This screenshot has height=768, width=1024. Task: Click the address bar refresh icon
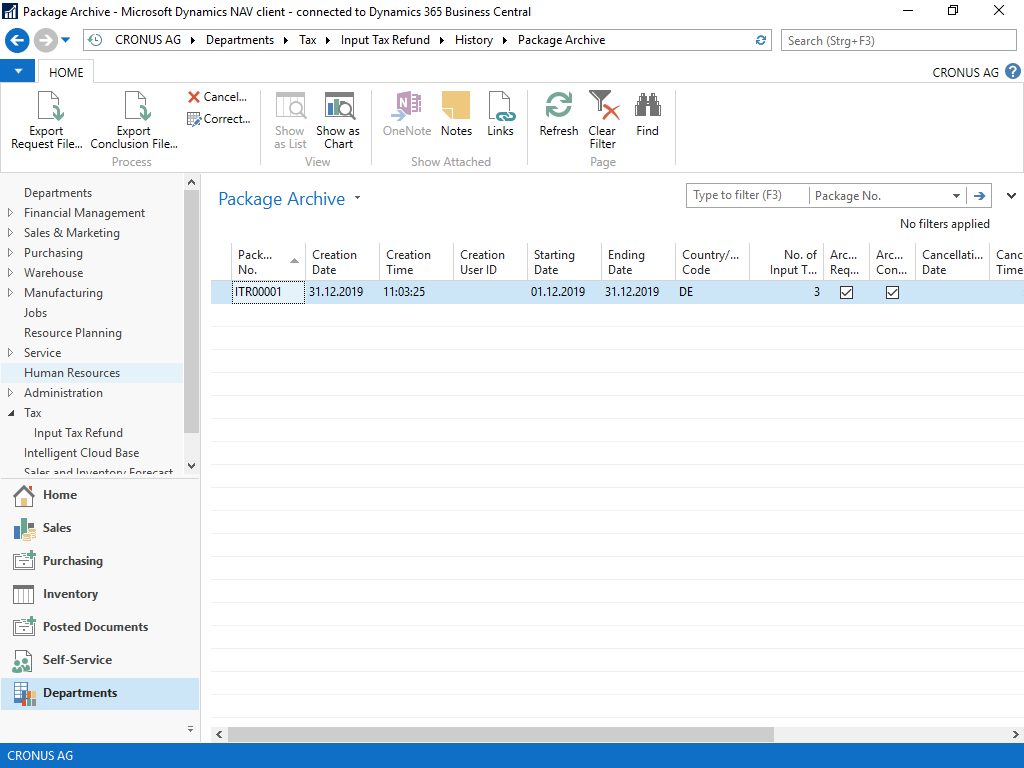coord(761,40)
